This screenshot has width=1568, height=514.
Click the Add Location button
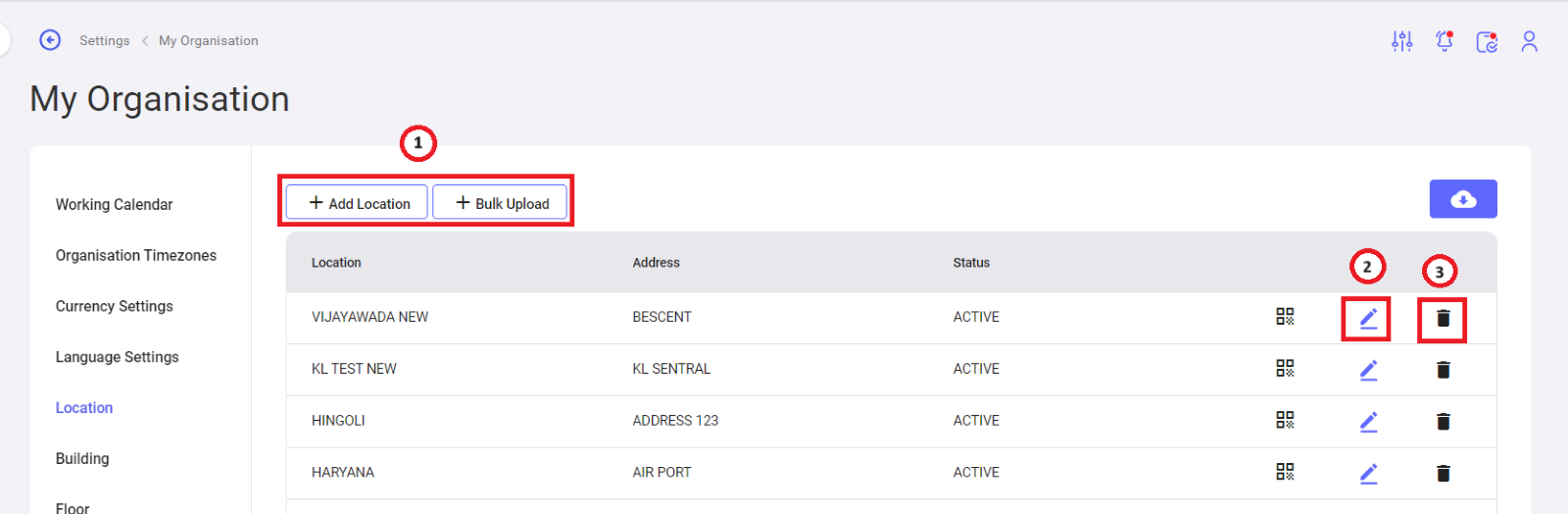click(357, 202)
